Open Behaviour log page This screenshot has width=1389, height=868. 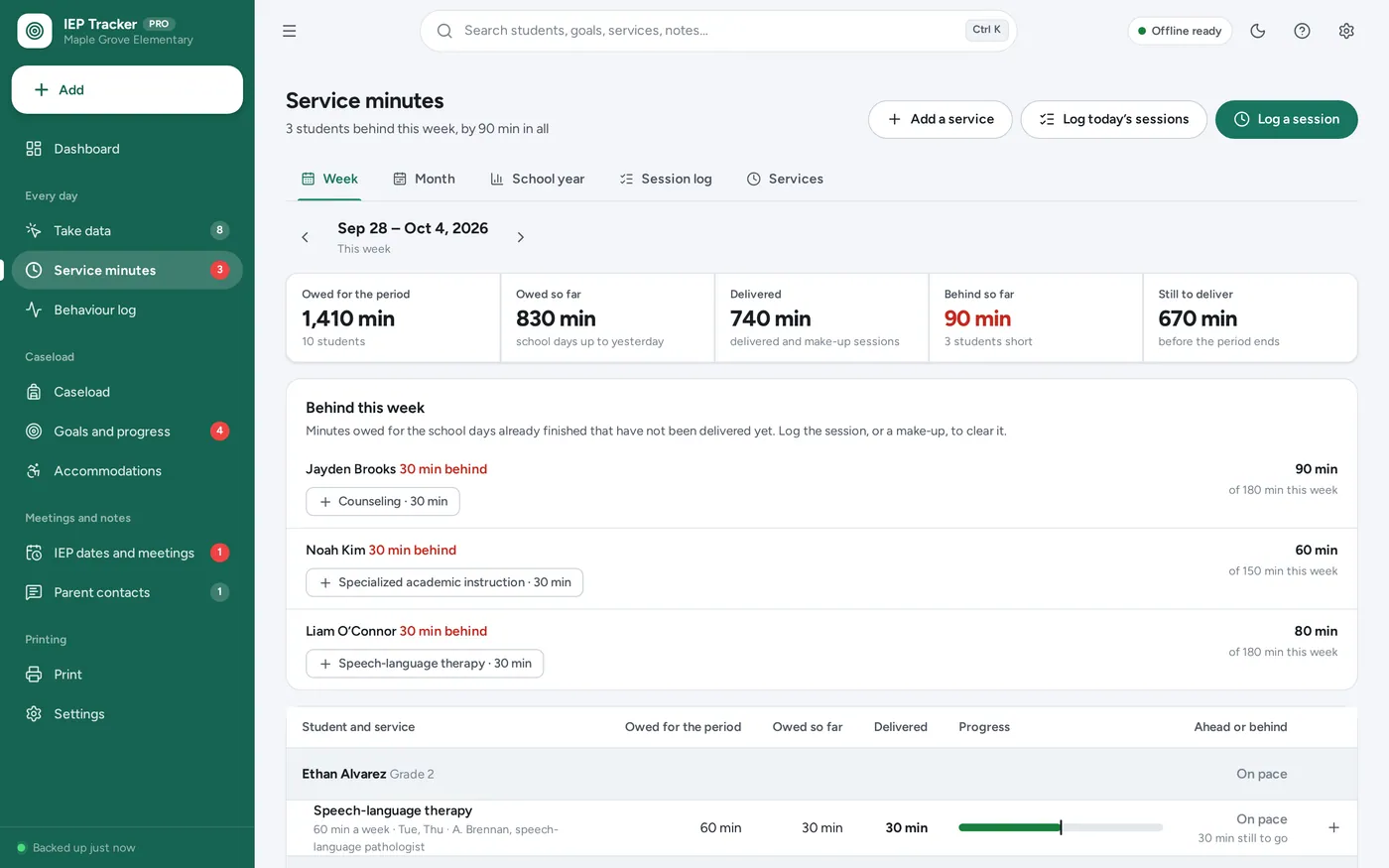tap(127, 310)
